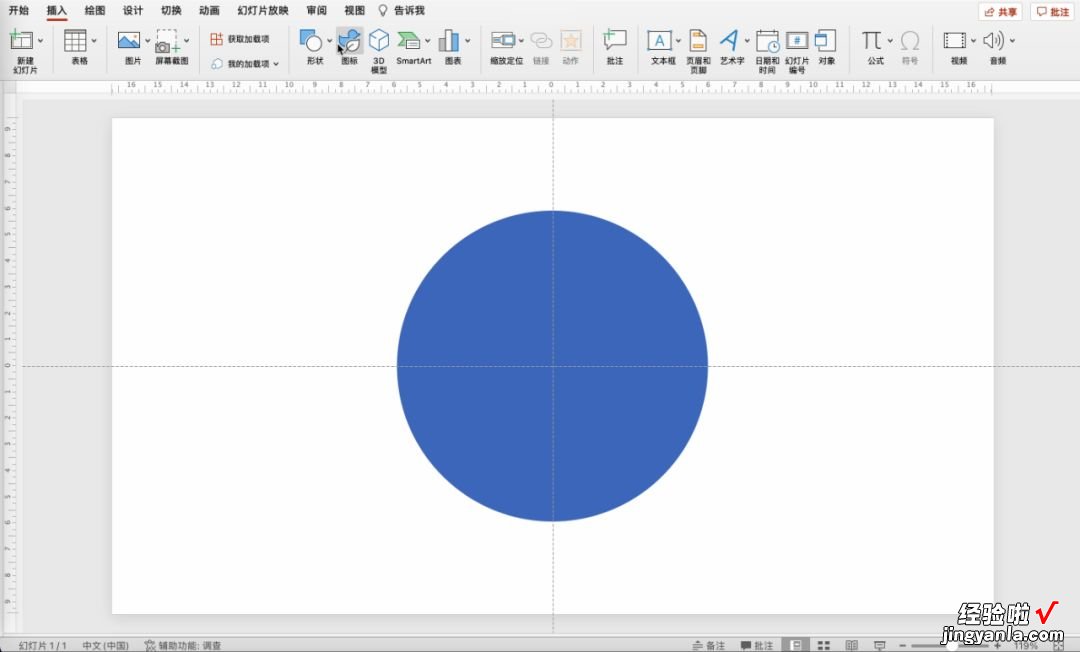Viewport: 1080px width, 652px height.
Task: Click the Equation (公式) pi icon
Action: 871,41
